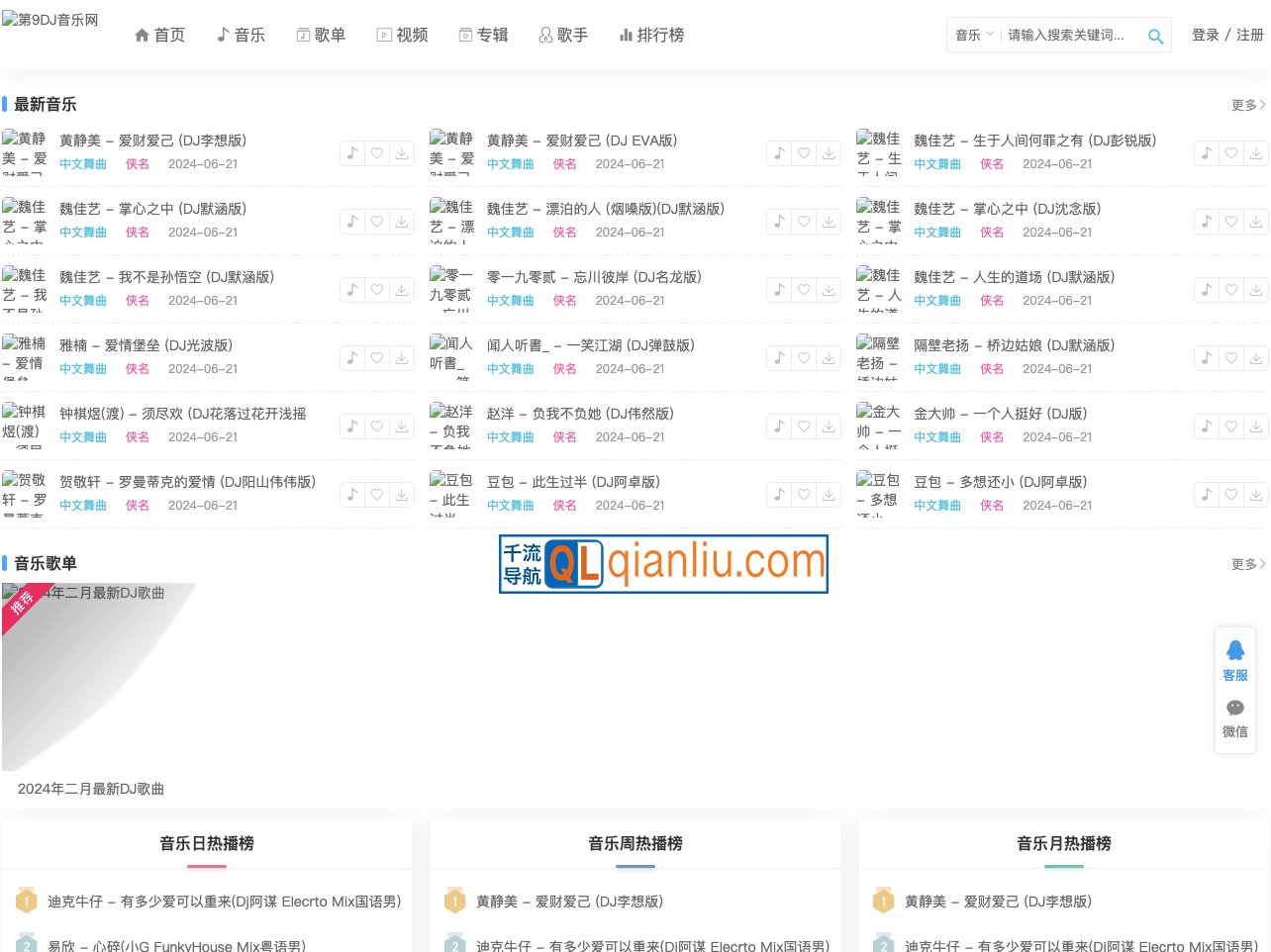Download 豆包 – 此生过半 (DJ阿卓版)
The width and height of the screenshot is (1271, 952).
[829, 495]
